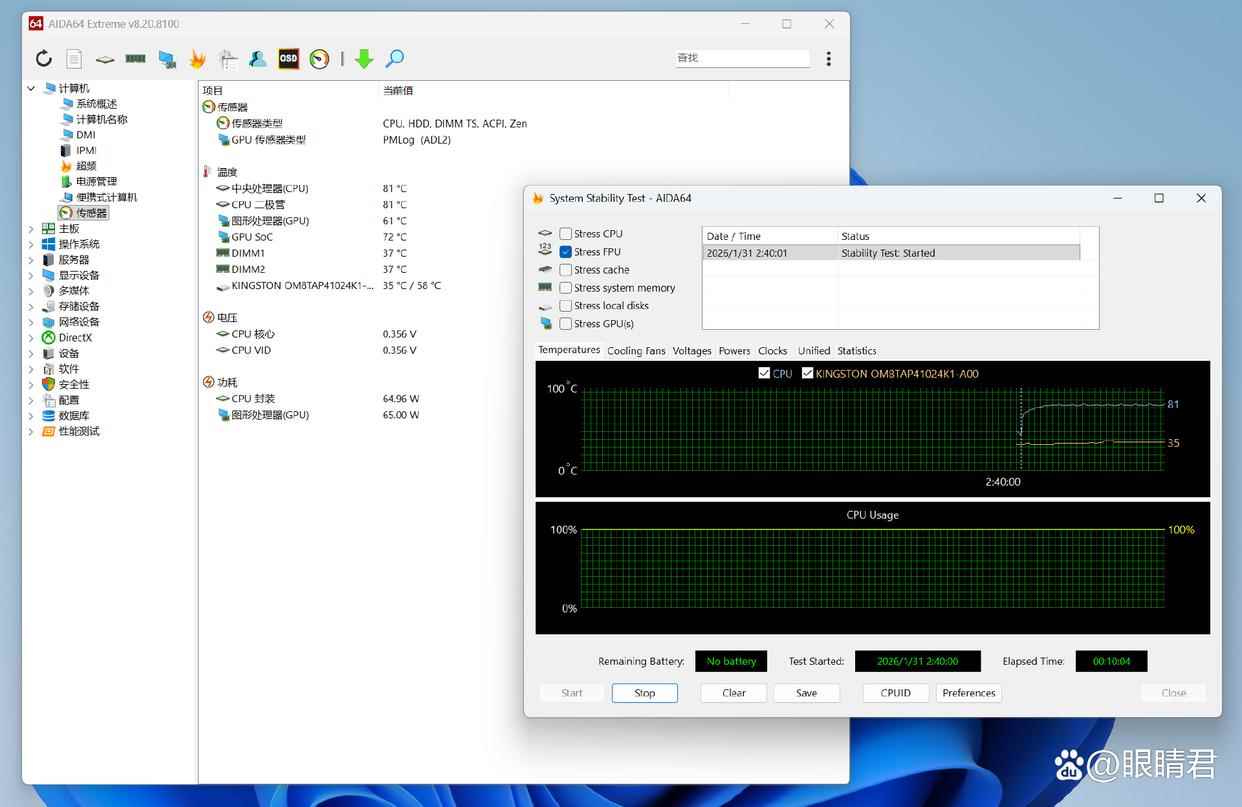Toggle the KINGSTON graph legend checkbox

808,374
